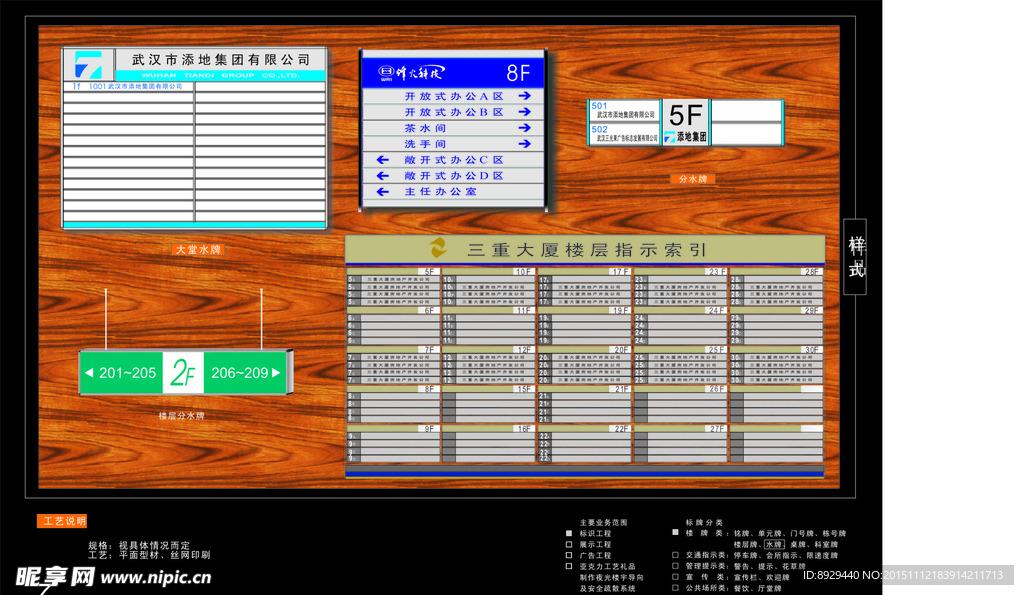Click the 武汉市添地集团有限公司 title
This screenshot has width=1024, height=595.
(221, 59)
